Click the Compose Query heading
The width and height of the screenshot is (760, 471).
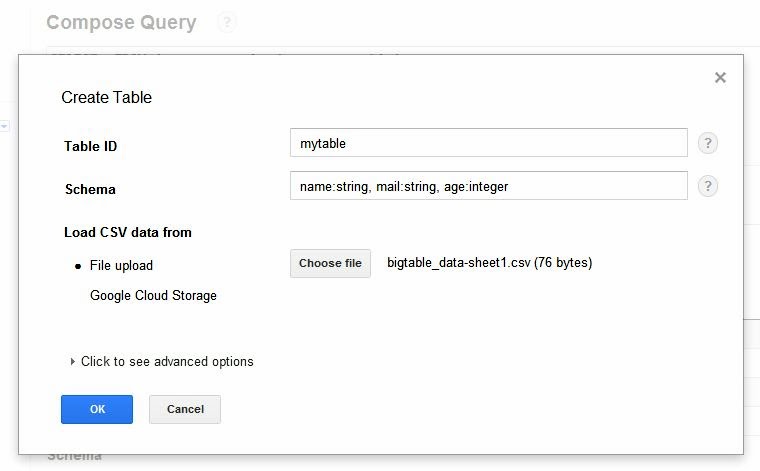121,22
